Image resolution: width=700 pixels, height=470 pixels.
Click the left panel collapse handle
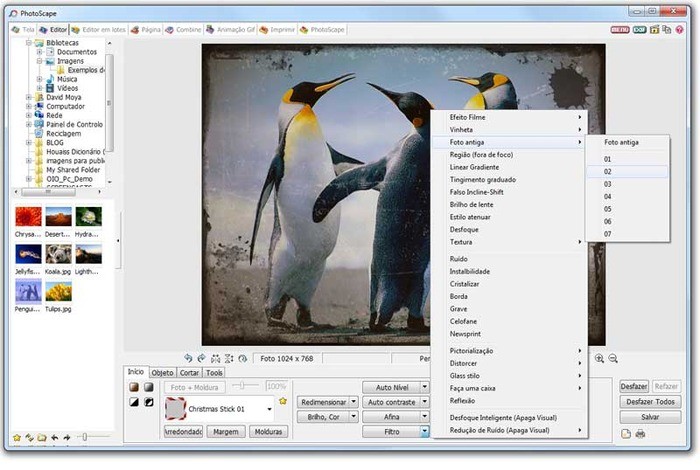[118, 241]
